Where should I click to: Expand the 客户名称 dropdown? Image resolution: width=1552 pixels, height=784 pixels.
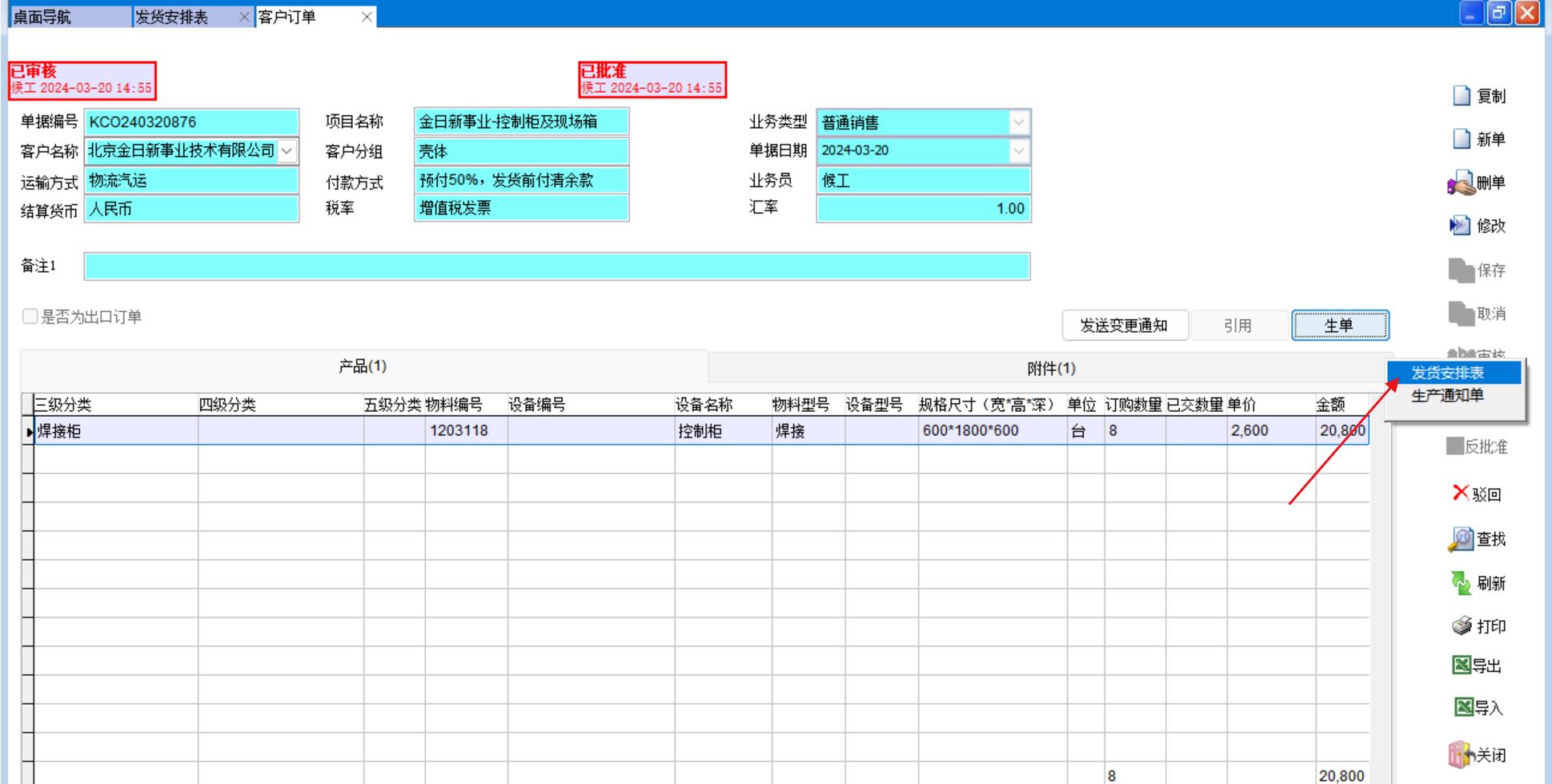(287, 151)
